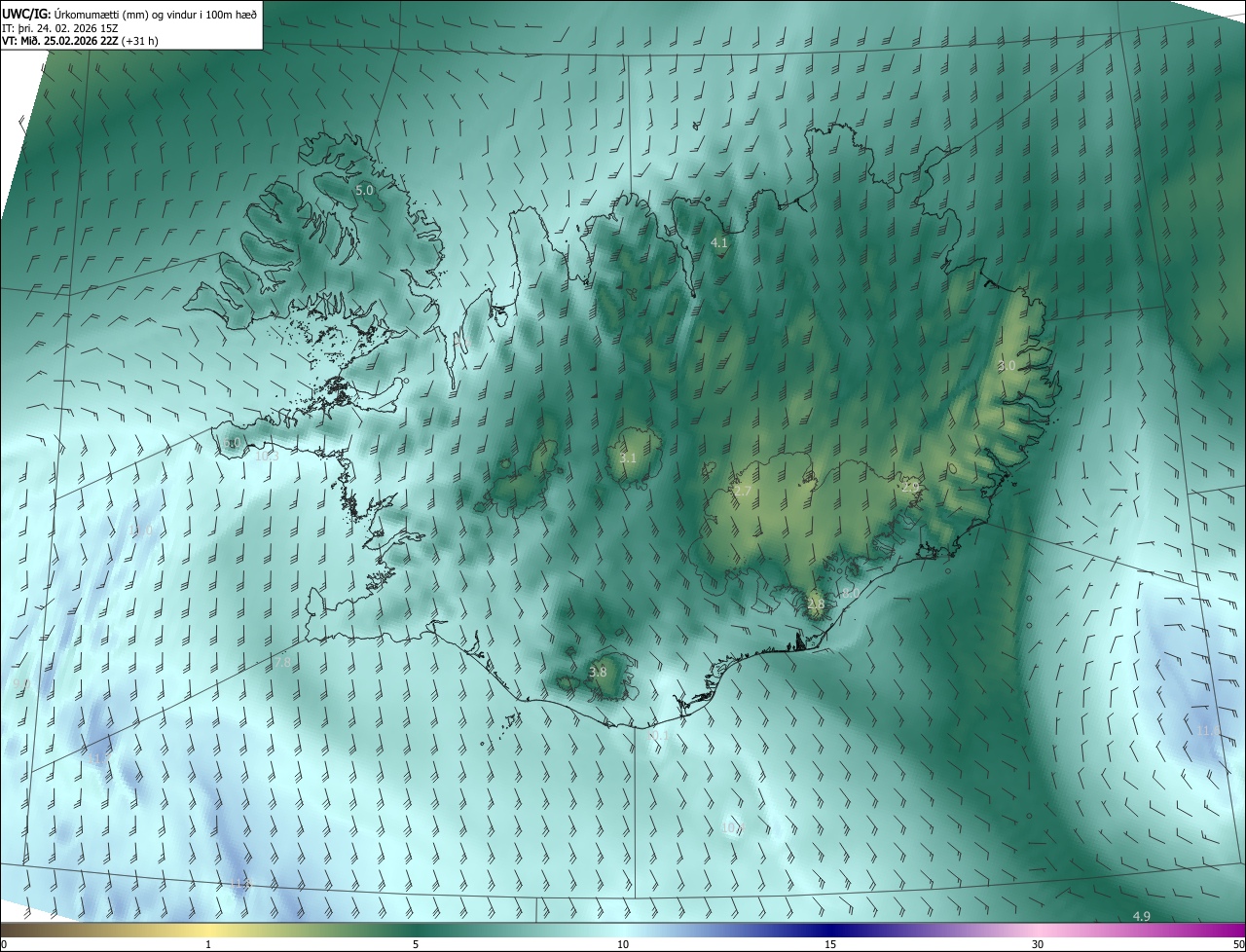Click the precipitation colour scale bar
This screenshot has width=1246, height=952.
coord(623,931)
